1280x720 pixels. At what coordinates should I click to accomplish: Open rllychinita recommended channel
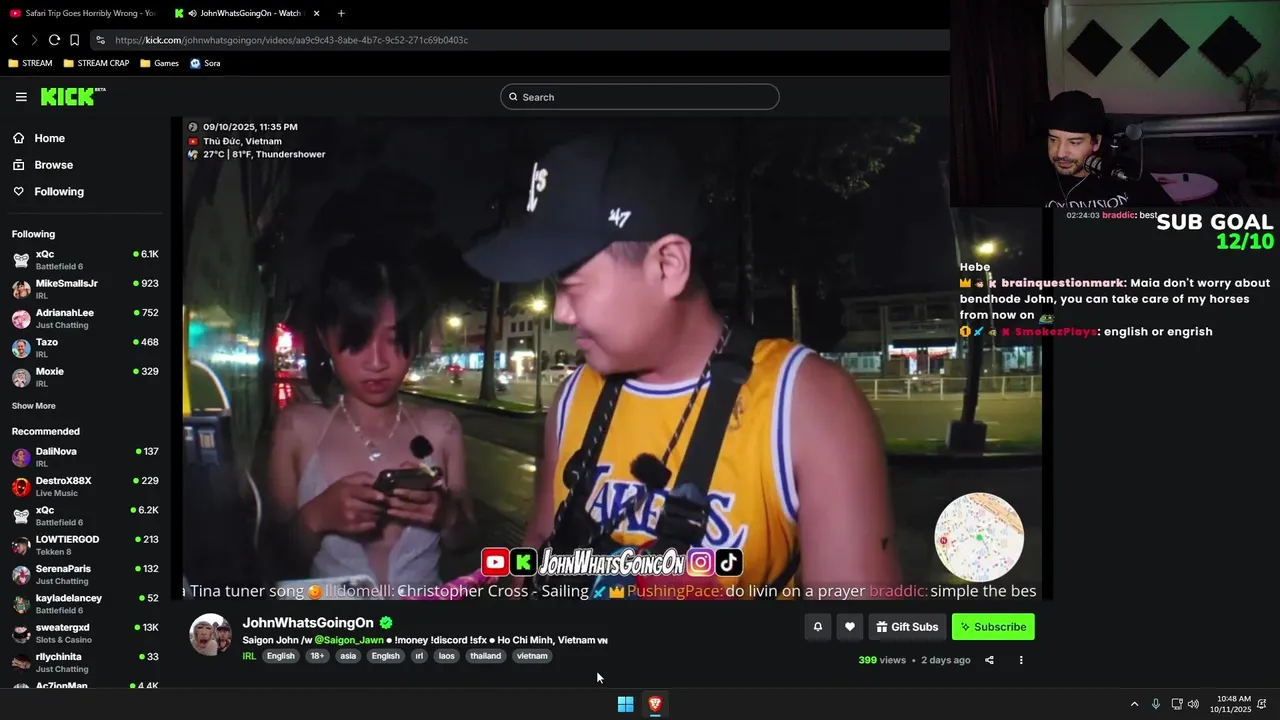tap(85, 662)
